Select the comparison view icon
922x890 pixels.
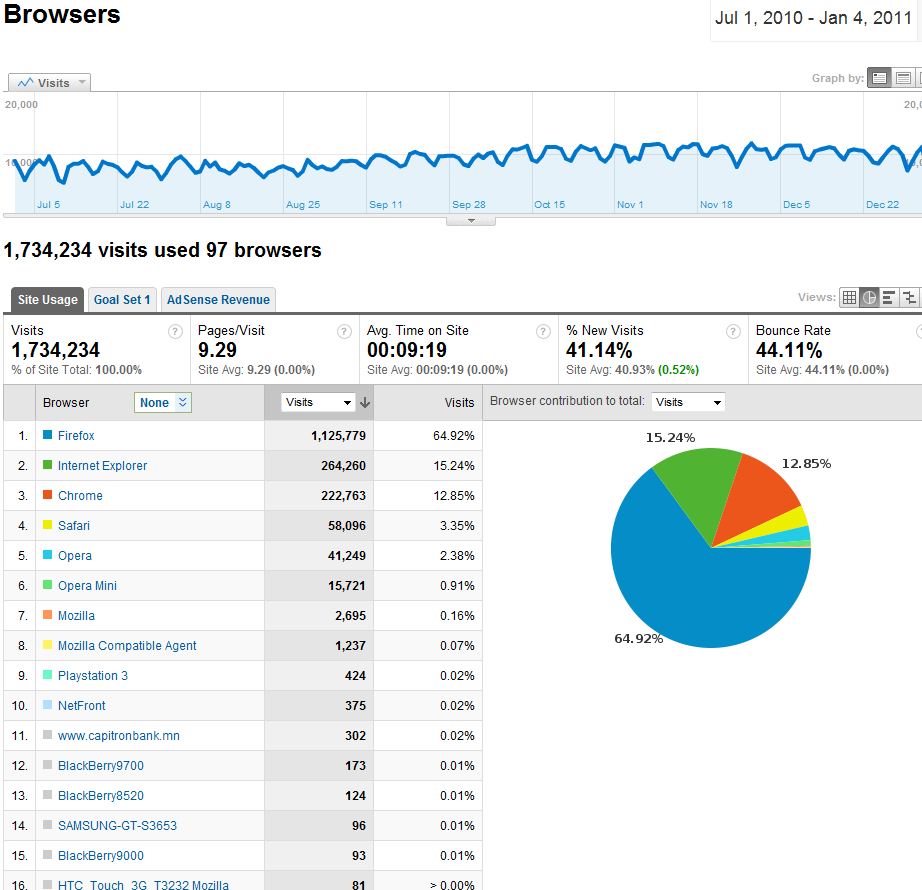tap(909, 297)
